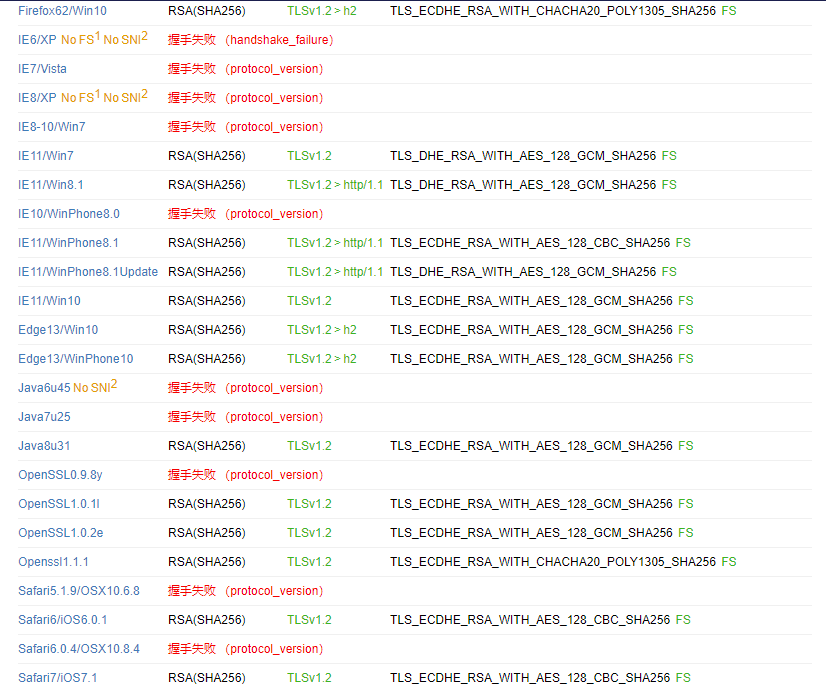The width and height of the screenshot is (826, 691).
Task: Click 'TLSv1.2' in the OpenSSL1.0.2e row
Action: tap(309, 532)
